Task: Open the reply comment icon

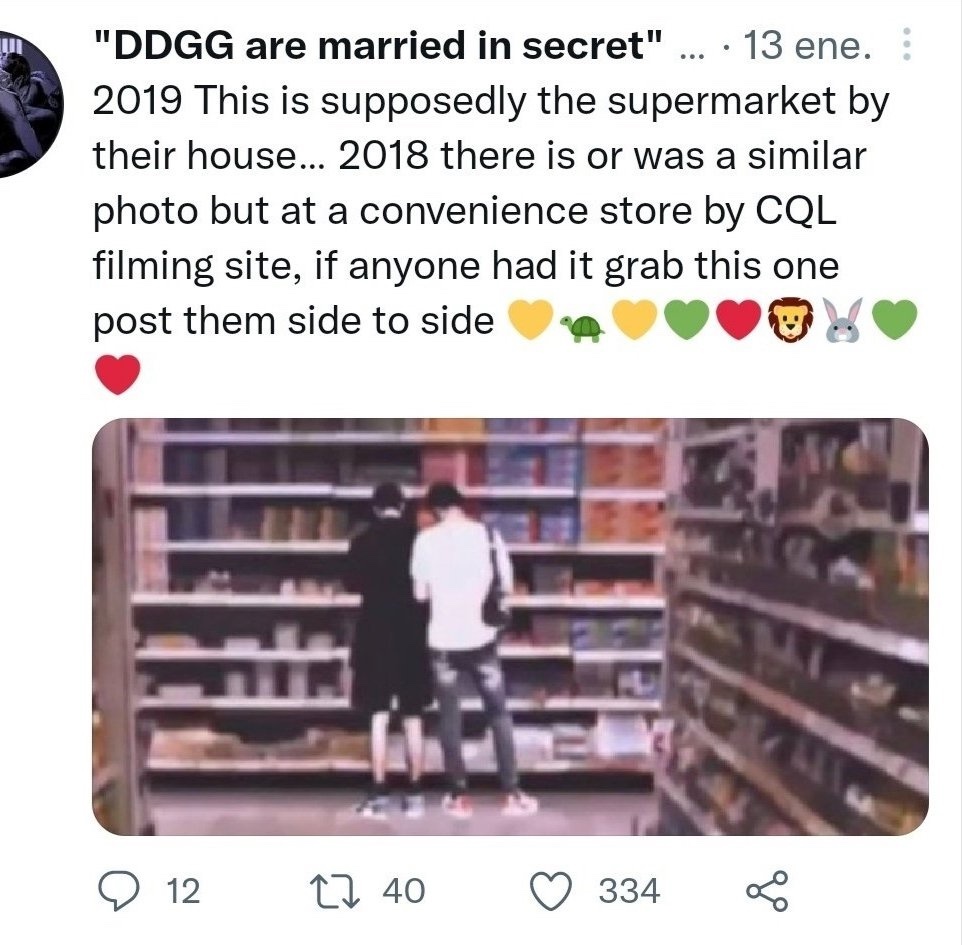Action: pos(118,890)
